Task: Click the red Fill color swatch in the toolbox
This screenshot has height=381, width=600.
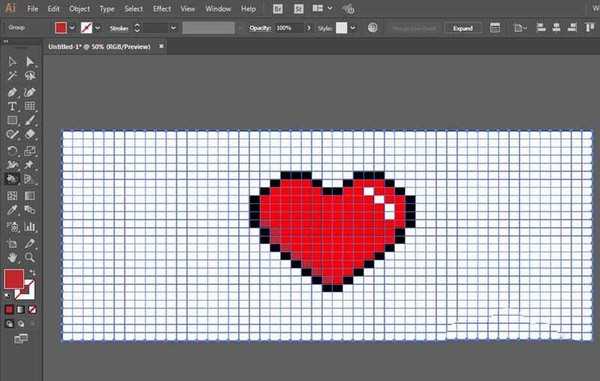Action: (14, 279)
